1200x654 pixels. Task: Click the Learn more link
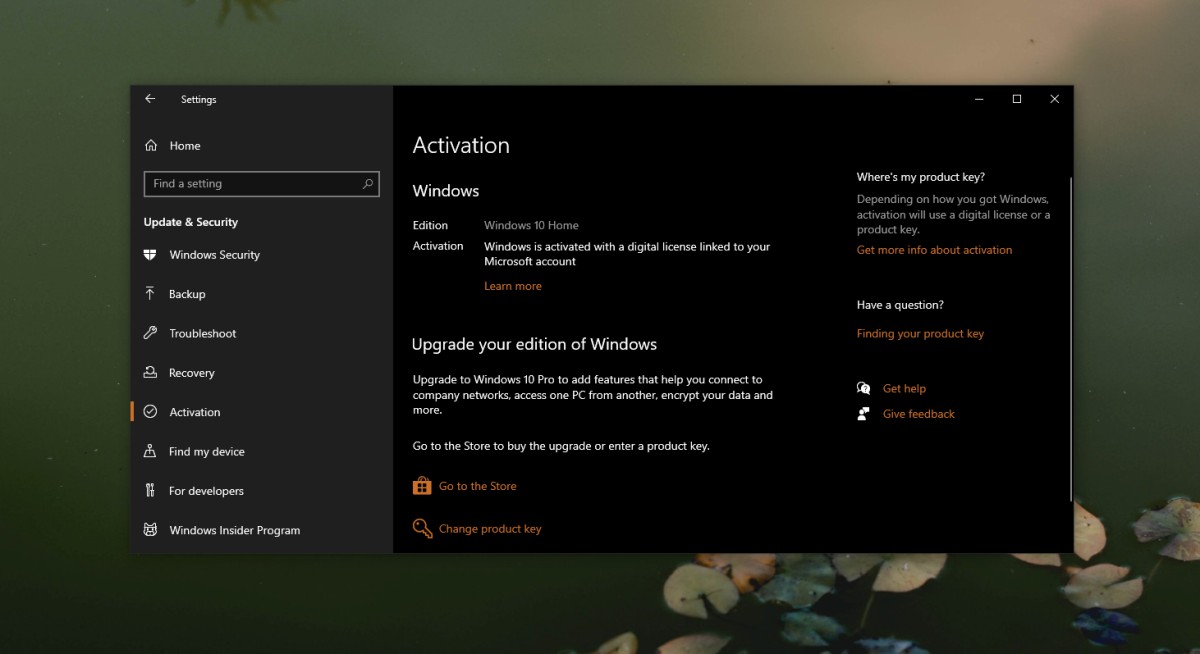pos(513,286)
